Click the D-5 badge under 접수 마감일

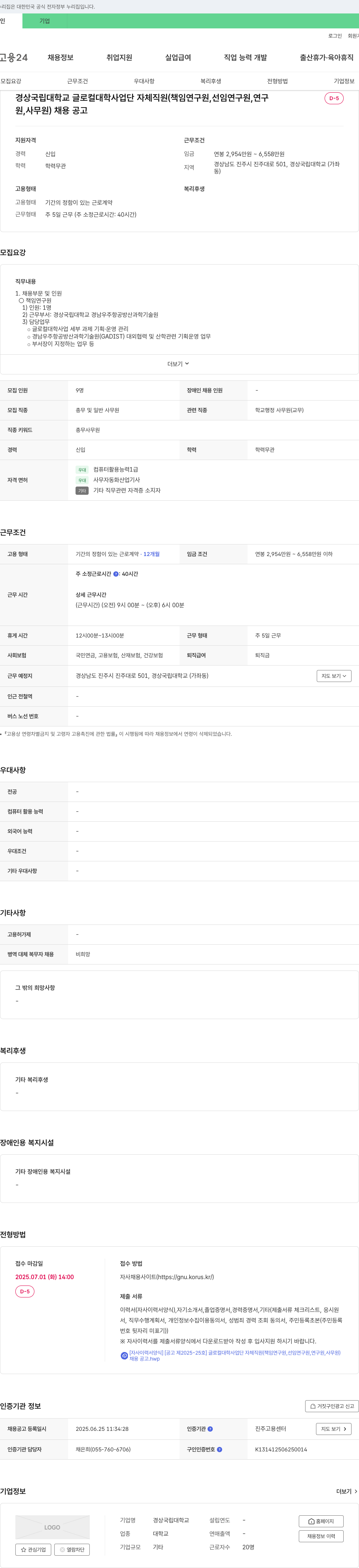[25, 1291]
